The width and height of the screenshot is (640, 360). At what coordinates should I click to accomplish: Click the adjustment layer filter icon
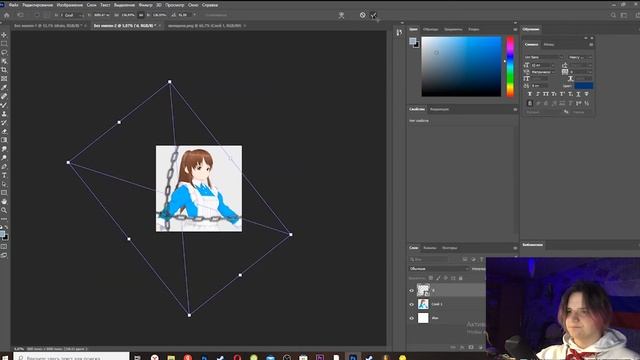(473, 259)
